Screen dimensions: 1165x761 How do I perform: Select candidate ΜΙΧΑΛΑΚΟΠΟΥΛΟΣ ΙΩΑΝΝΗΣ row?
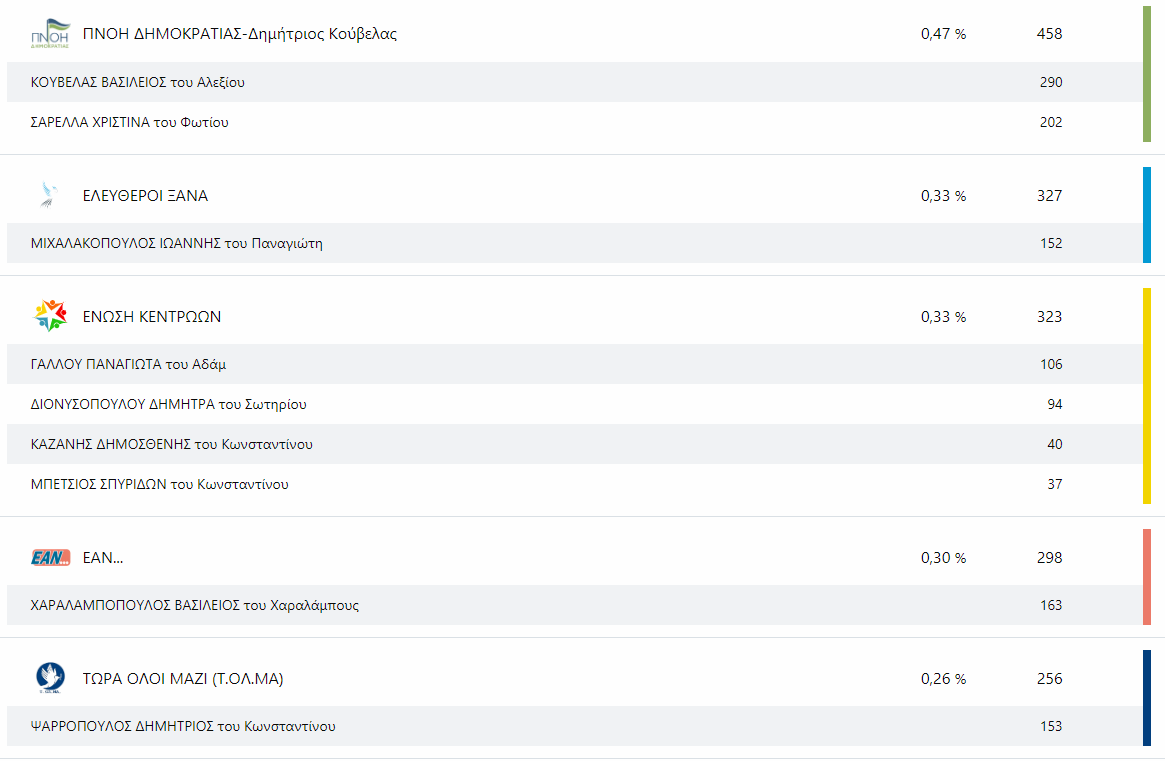point(574,243)
